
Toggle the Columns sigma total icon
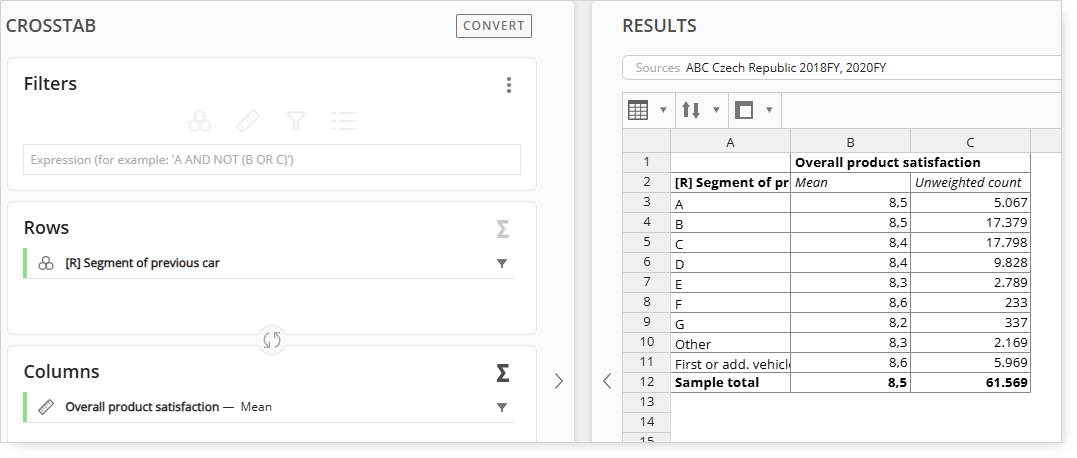click(503, 373)
